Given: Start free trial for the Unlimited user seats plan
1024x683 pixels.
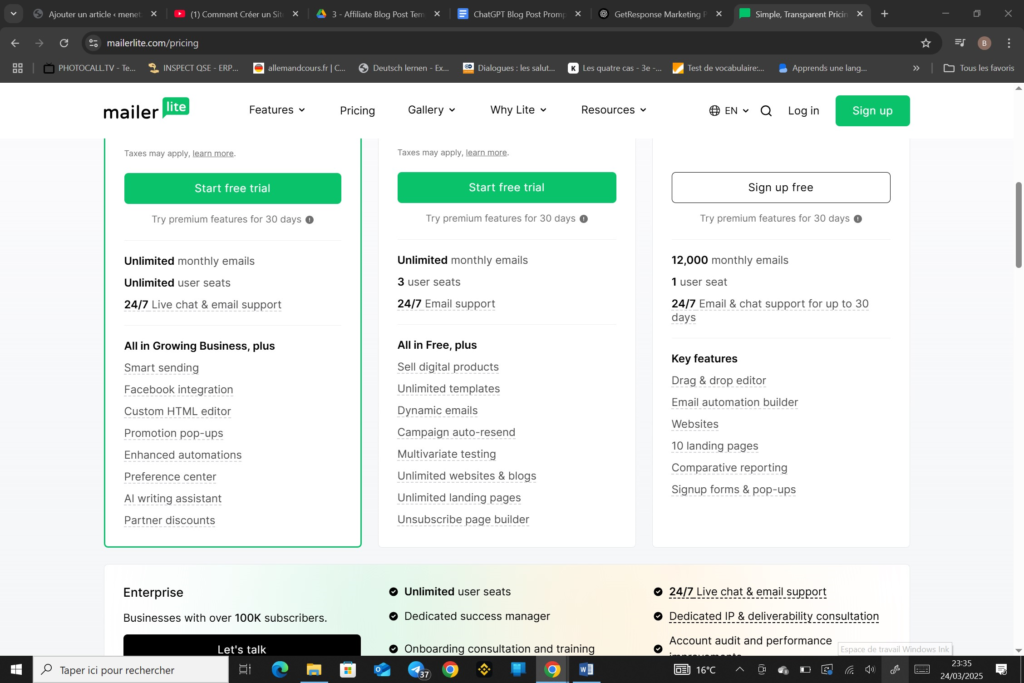Looking at the screenshot, I should pos(232,188).
